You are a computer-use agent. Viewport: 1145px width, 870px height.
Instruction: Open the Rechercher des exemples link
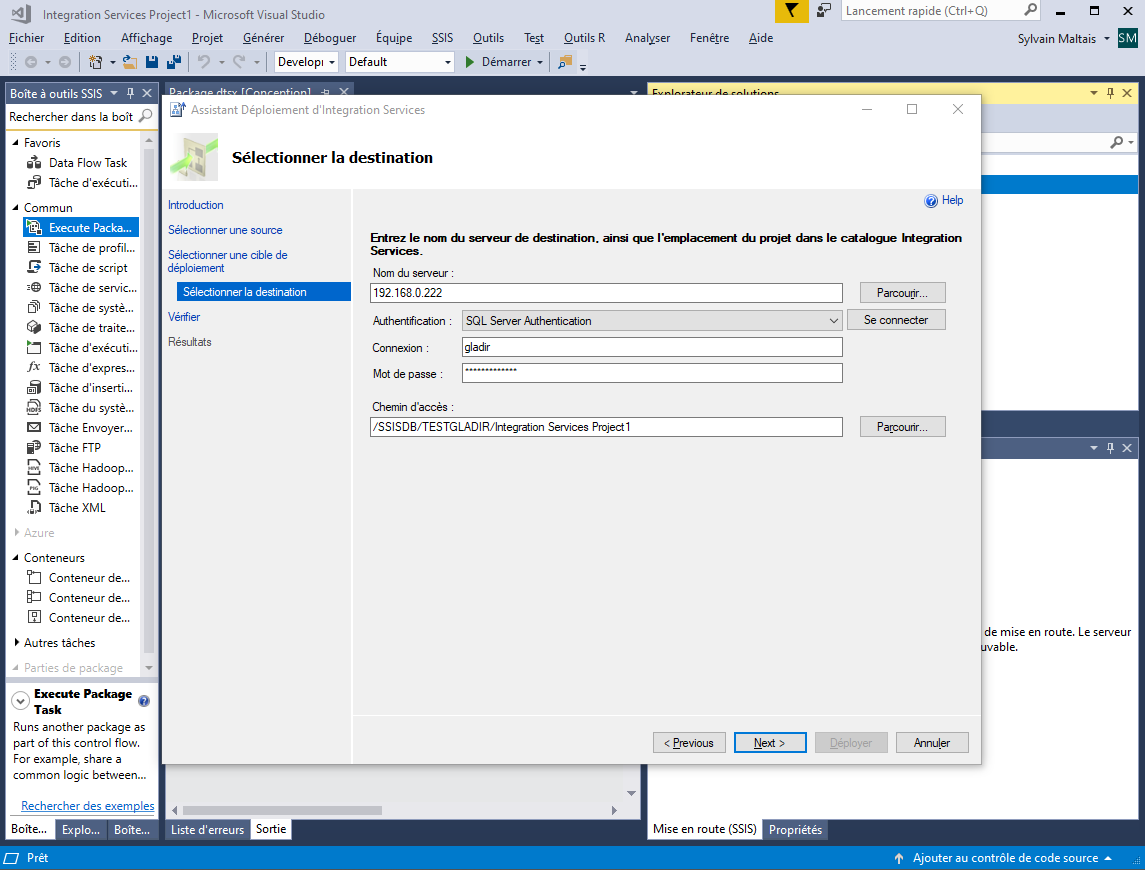pyautogui.click(x=88, y=806)
